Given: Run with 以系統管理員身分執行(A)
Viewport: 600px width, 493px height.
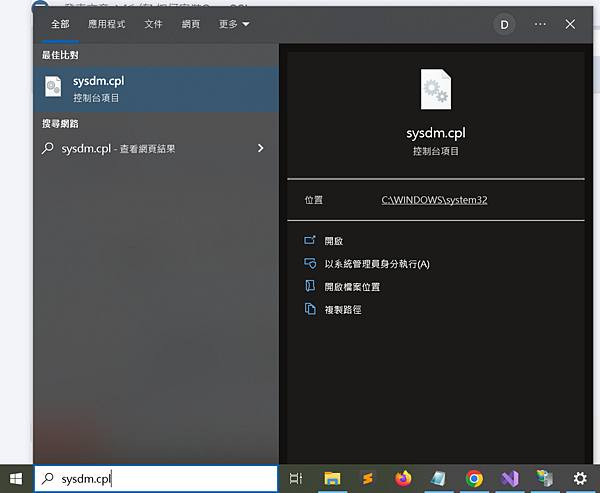Looking at the screenshot, I should (x=377, y=264).
